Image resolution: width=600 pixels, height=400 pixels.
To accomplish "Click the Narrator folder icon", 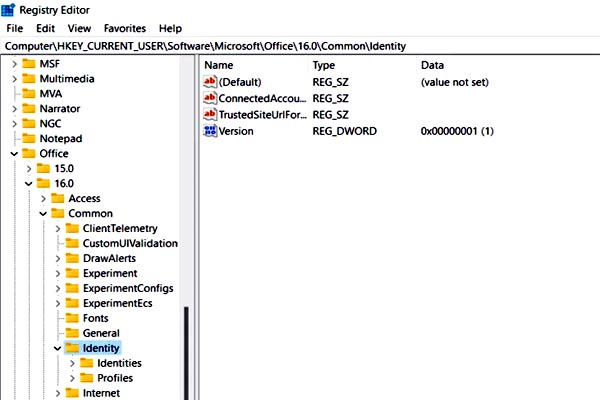I will click(x=29, y=108).
